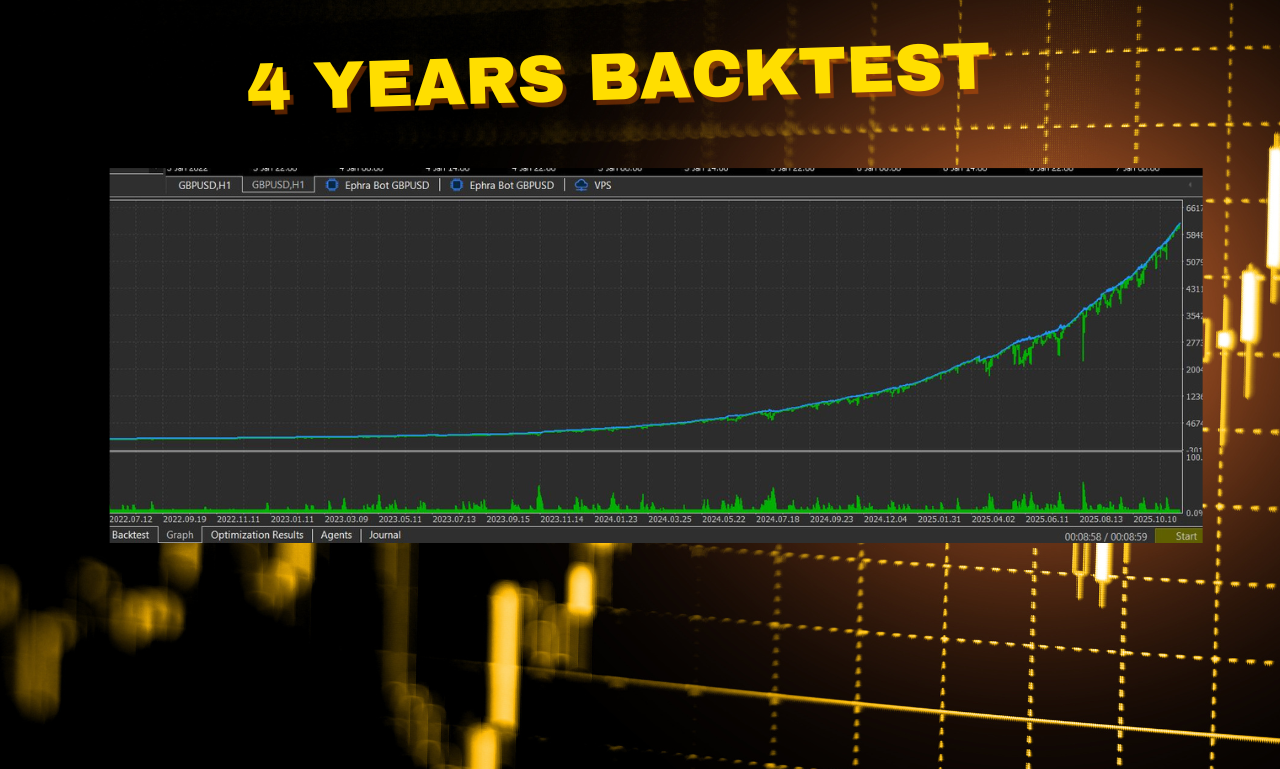Click the second Ephra Bot GBPUSD tab icon
This screenshot has height=769, width=1280.
click(x=457, y=185)
